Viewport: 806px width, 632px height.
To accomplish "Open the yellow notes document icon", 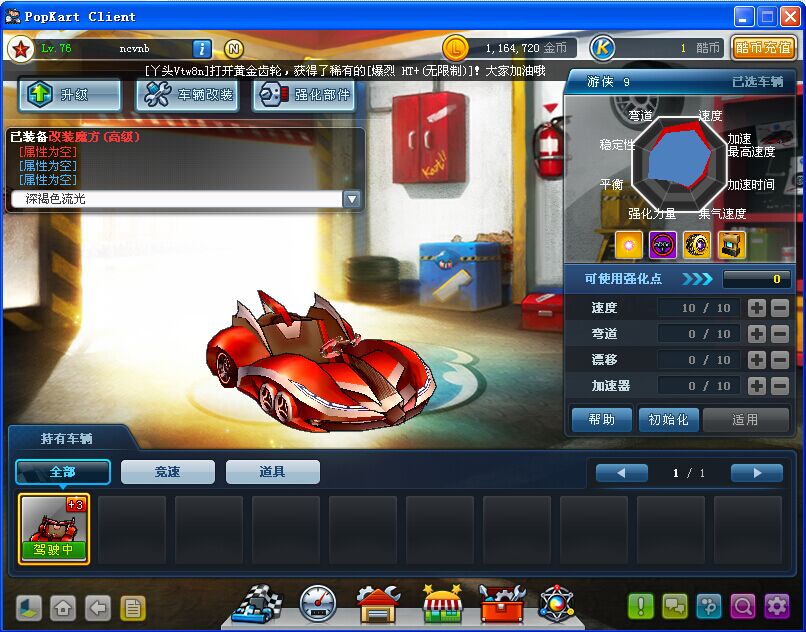I will tap(133, 608).
